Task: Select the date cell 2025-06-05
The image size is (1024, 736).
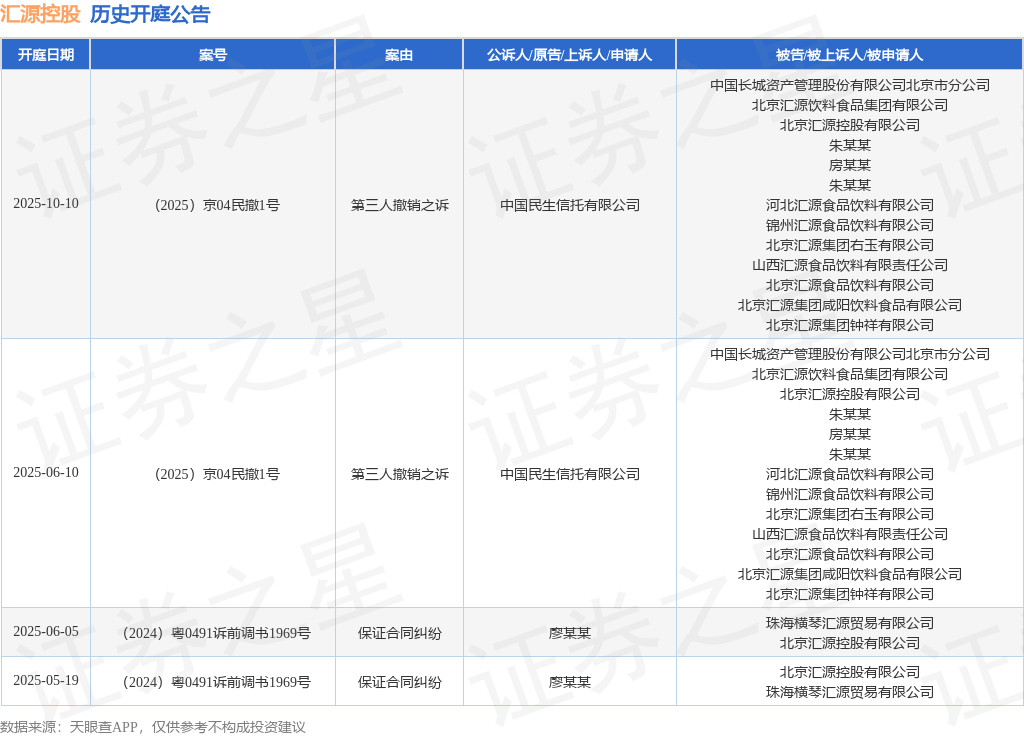Action: (x=46, y=632)
